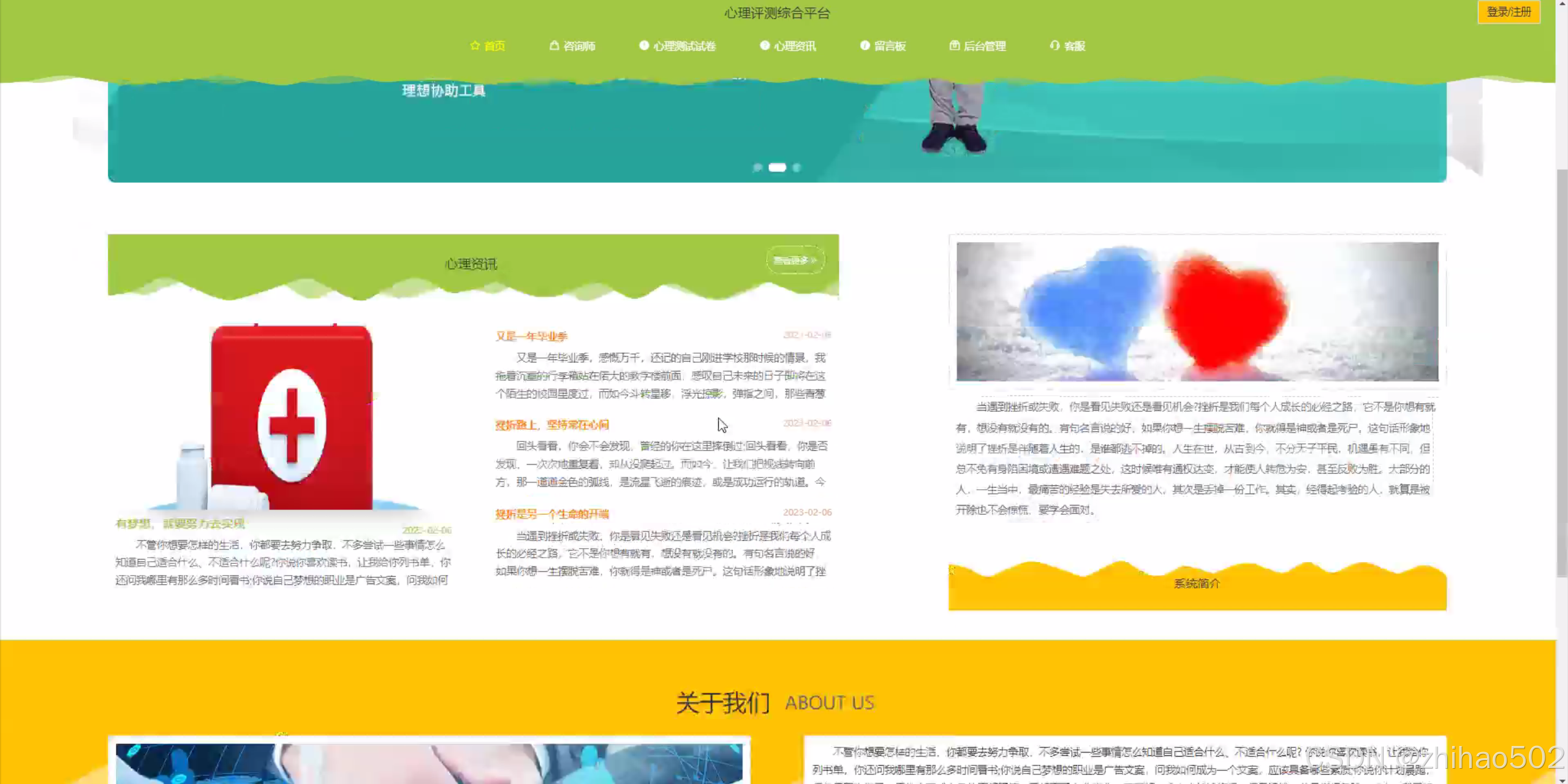
Task: Open the 心理测试试卷 menu item
Action: pyautogui.click(x=684, y=47)
